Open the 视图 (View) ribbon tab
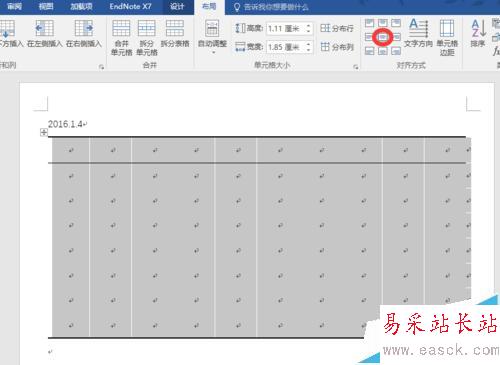The image size is (500, 365). pos(46,6)
